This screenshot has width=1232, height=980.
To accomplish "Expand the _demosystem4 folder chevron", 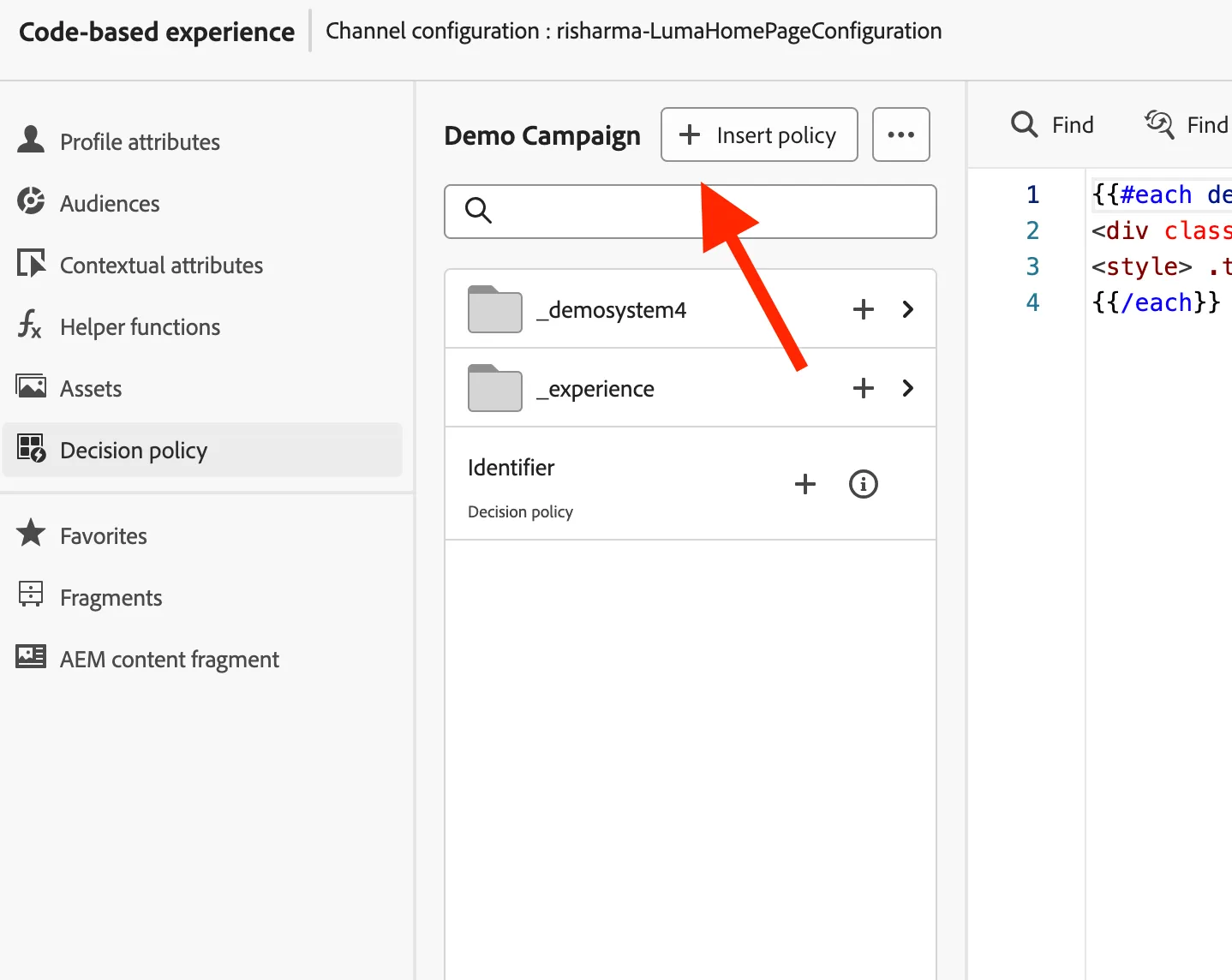I will click(908, 309).
